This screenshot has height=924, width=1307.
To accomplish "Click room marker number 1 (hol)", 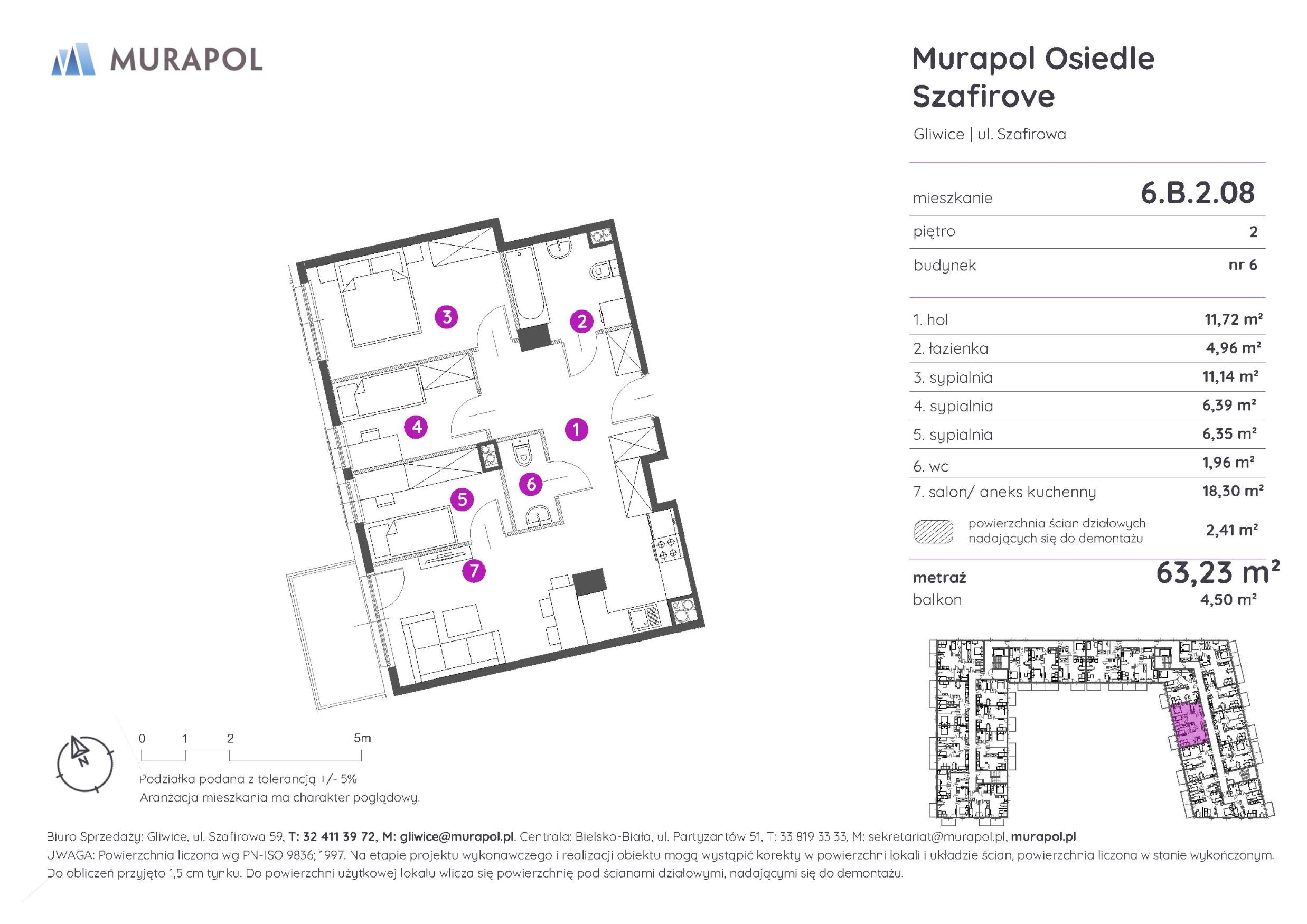I will [576, 429].
